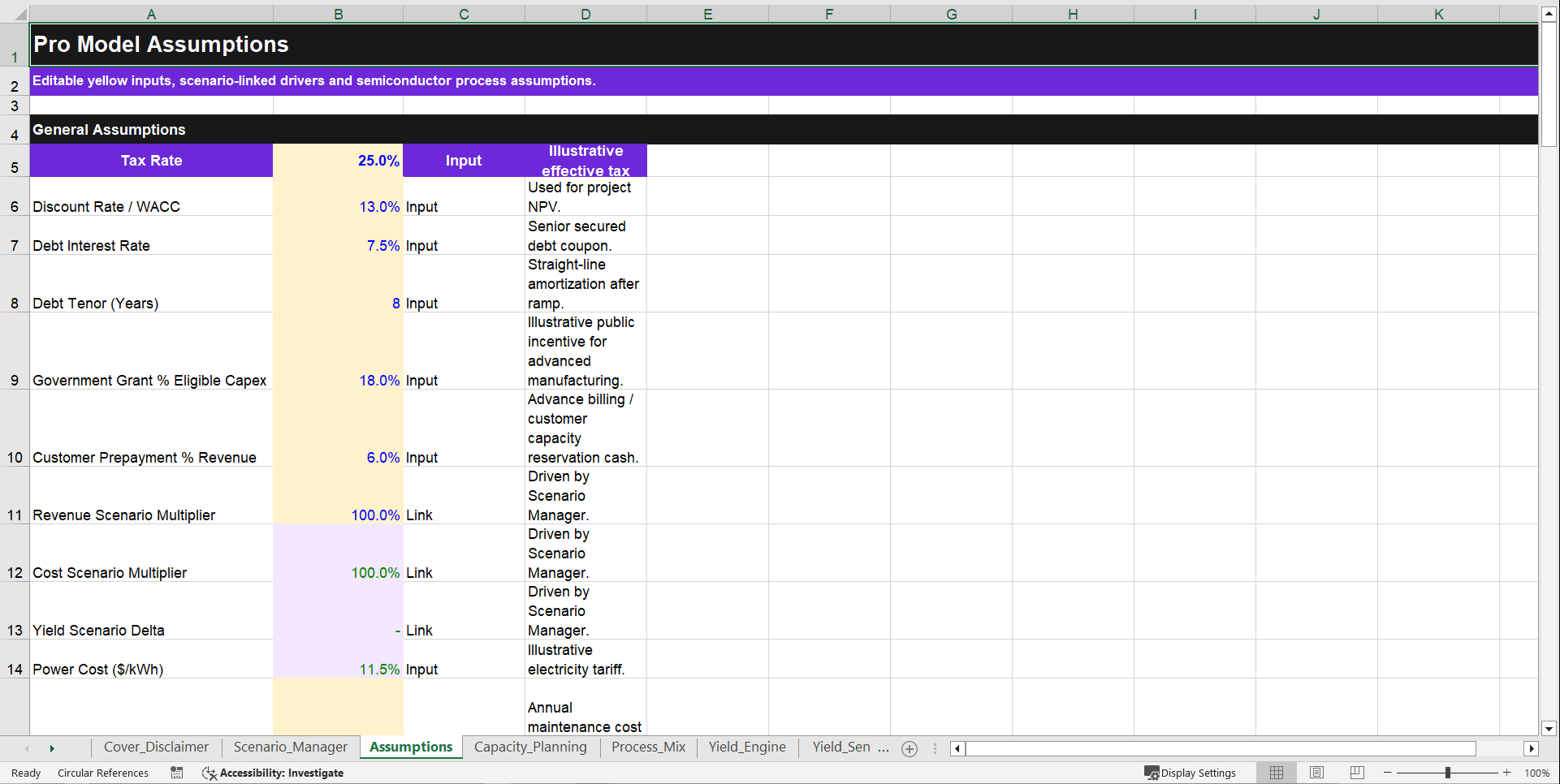Select Power Cost 11.5% cell

pos(338,659)
